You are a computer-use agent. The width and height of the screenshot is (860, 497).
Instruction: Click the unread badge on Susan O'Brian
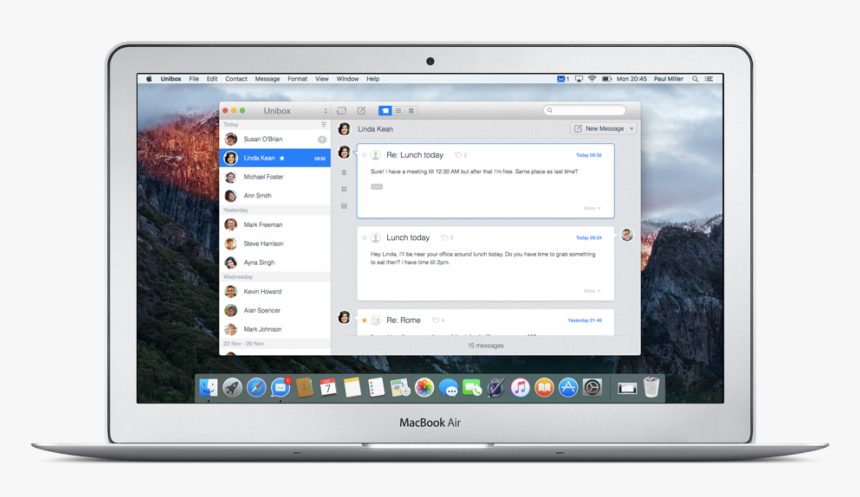(322, 139)
